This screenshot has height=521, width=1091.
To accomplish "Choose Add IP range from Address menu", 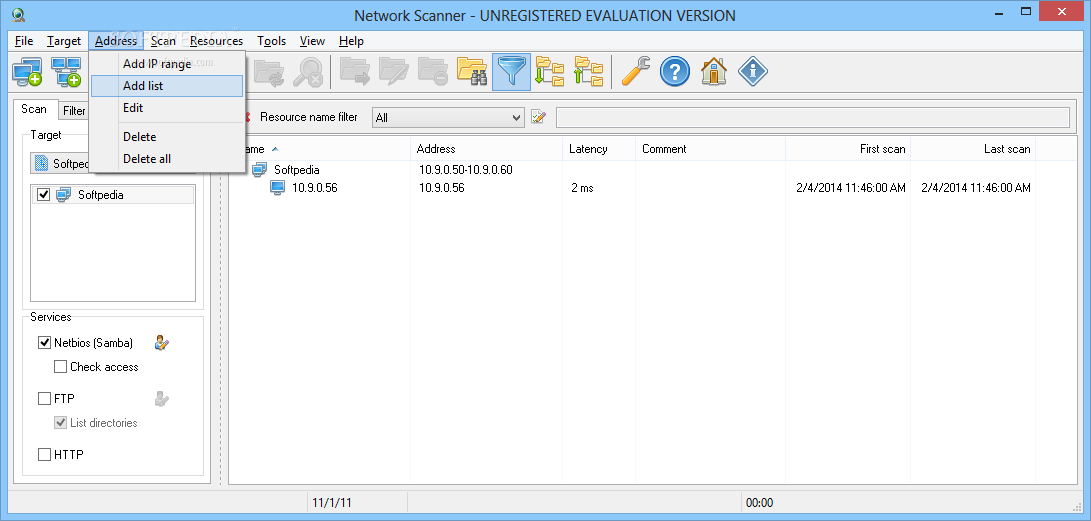I will click(x=167, y=64).
